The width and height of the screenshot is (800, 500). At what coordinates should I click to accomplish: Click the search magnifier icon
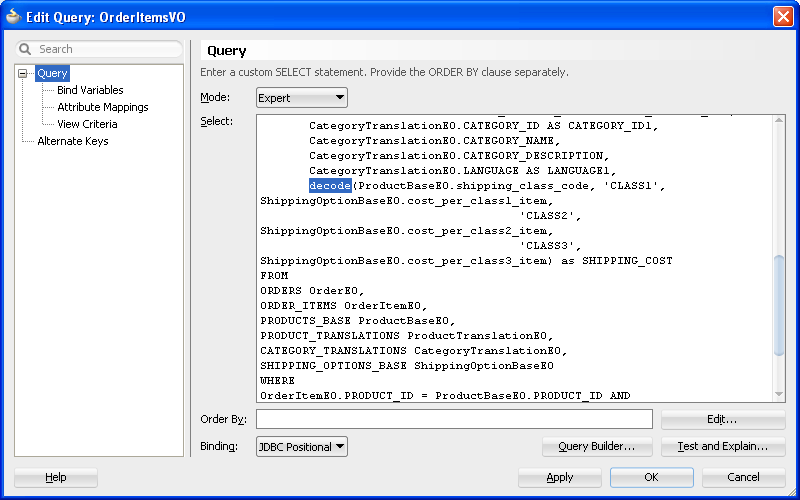pos(24,49)
